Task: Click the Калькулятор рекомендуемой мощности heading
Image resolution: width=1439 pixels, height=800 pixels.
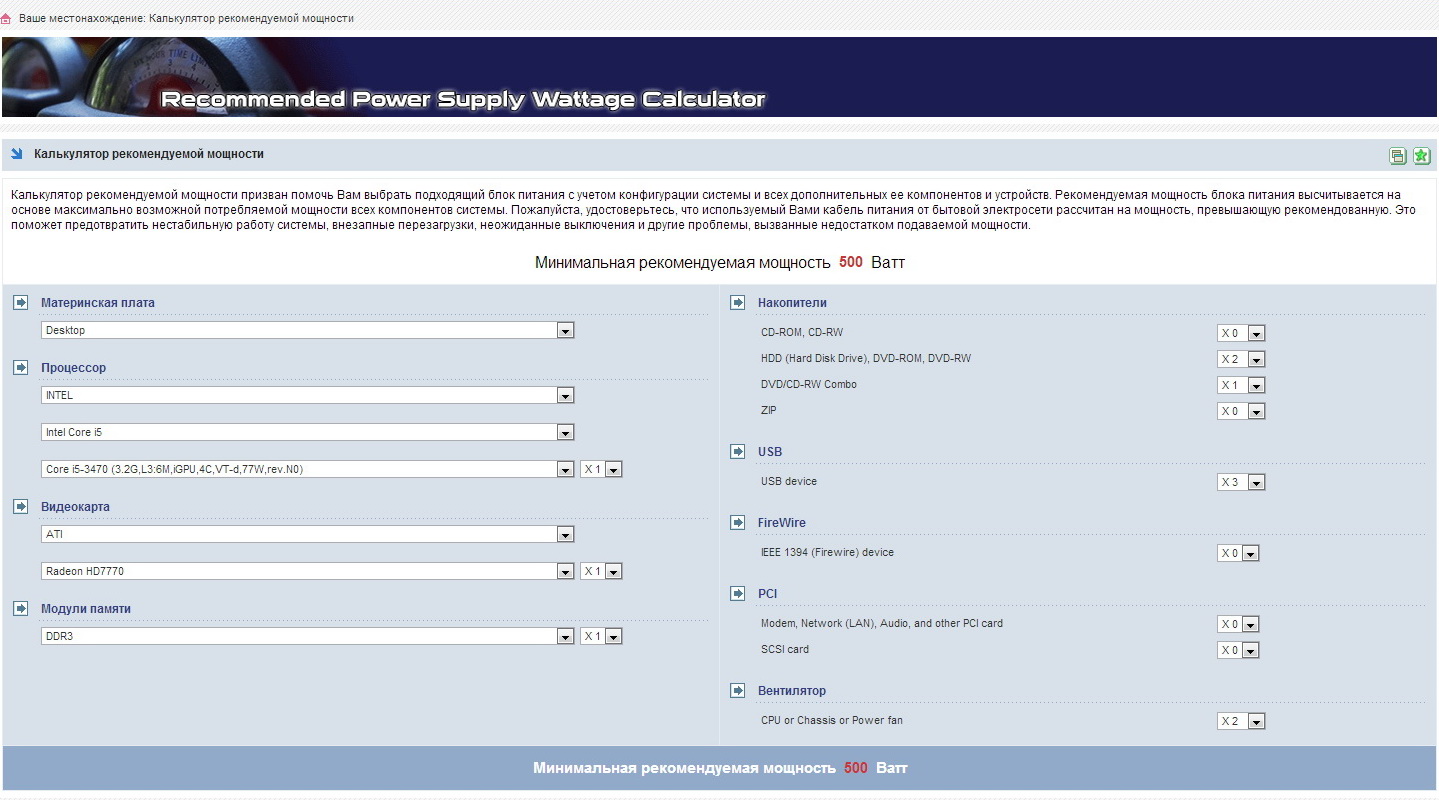Action: 149,154
